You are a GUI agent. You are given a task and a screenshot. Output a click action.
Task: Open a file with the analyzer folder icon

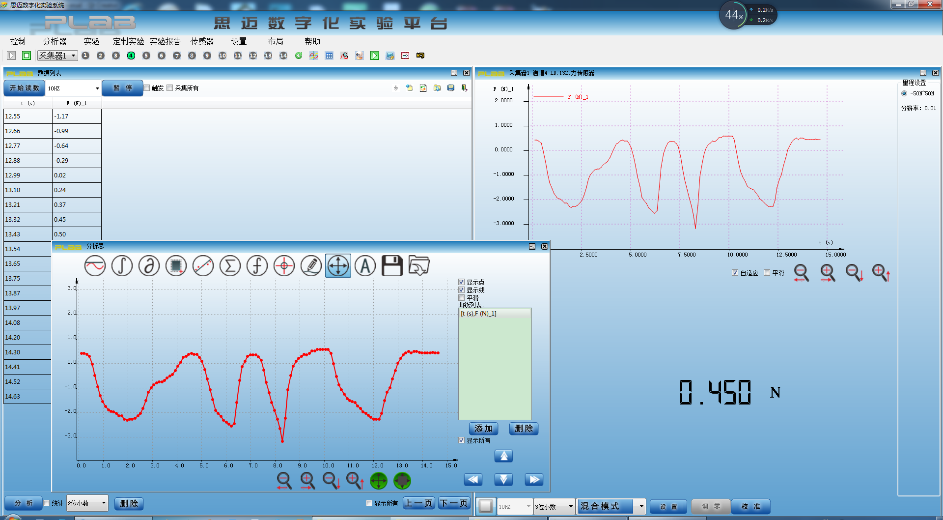tap(419, 265)
